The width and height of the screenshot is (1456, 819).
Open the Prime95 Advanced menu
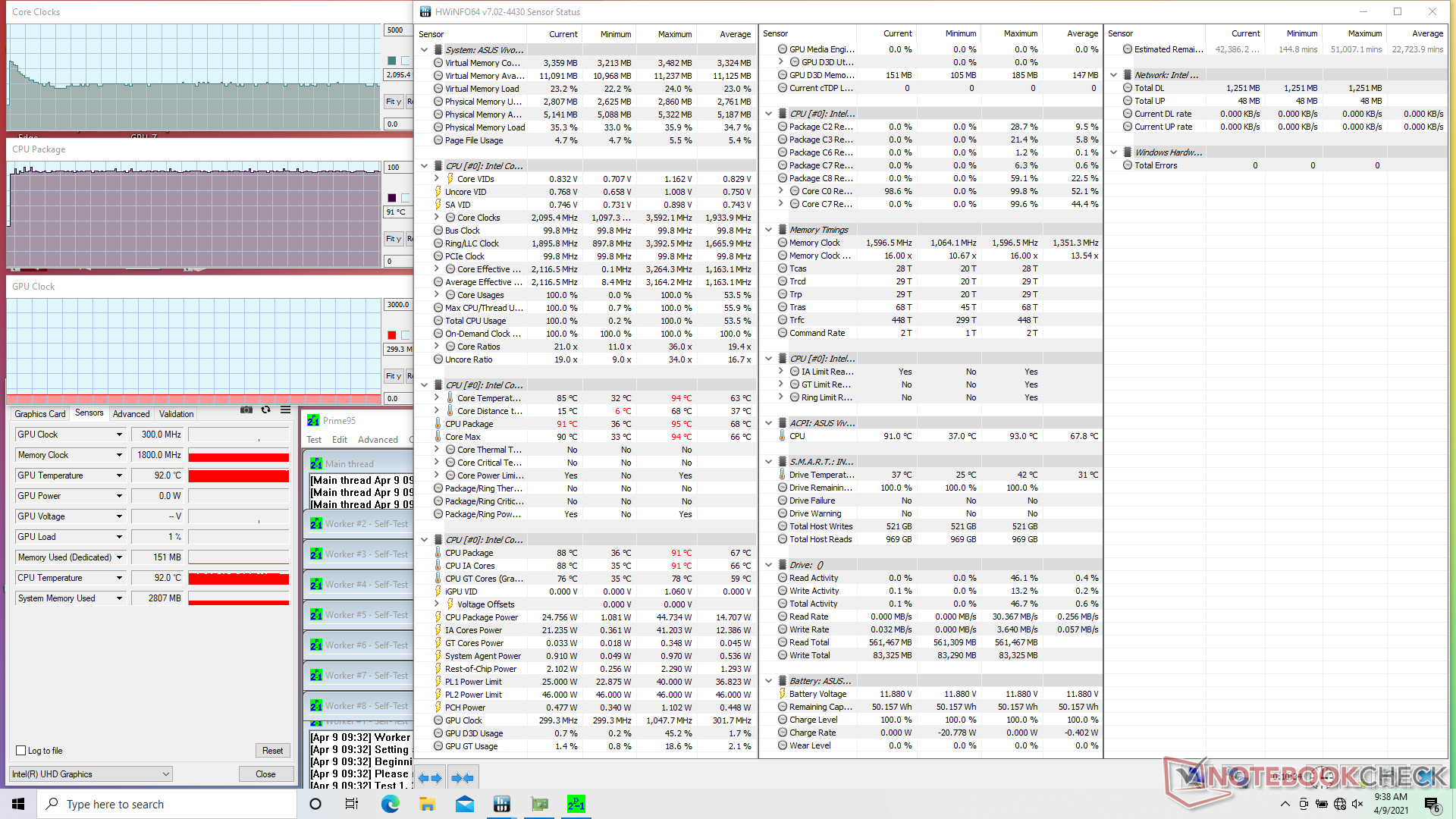click(x=378, y=440)
